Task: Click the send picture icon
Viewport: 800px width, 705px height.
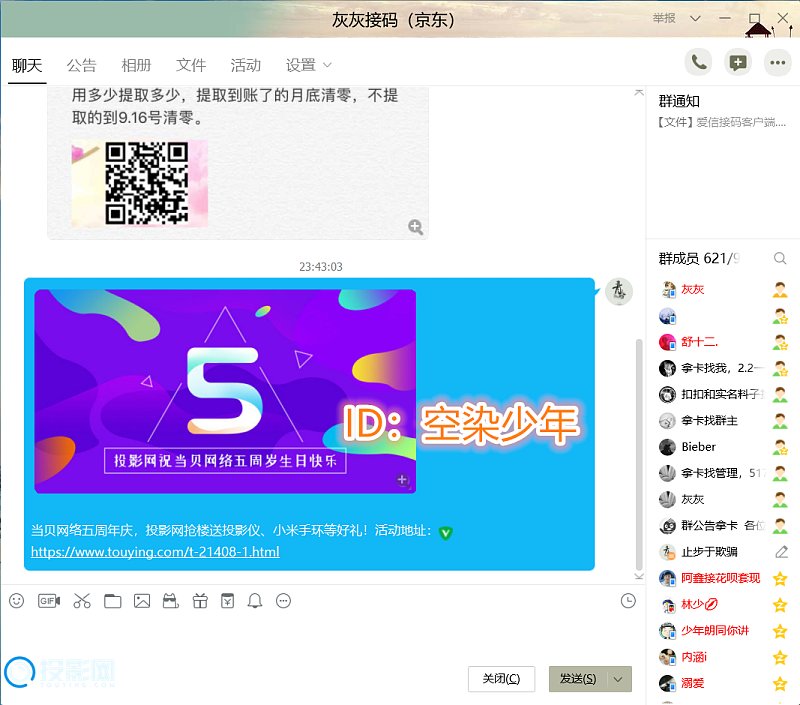Action: (x=142, y=601)
